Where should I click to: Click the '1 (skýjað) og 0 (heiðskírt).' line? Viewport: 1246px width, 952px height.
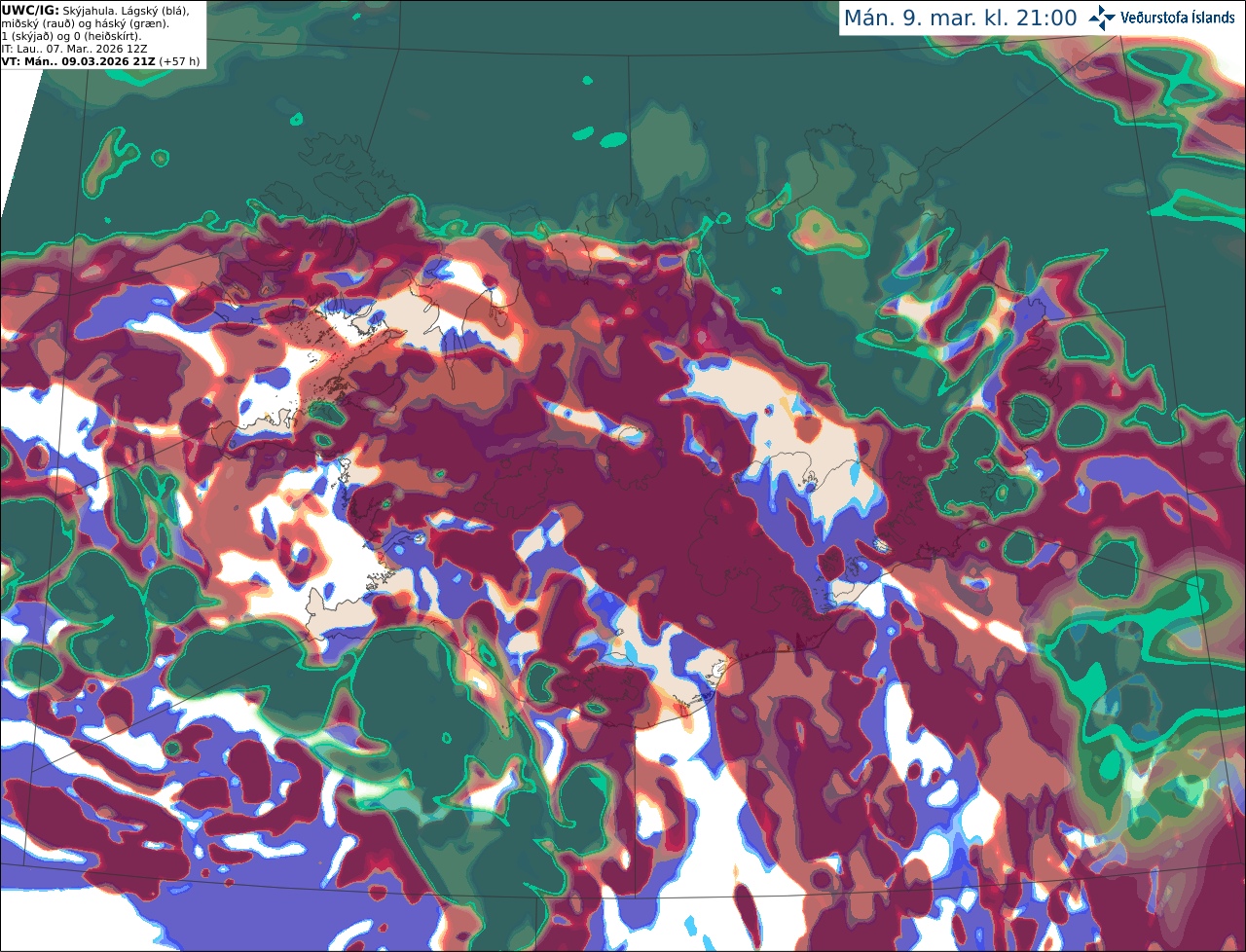[71, 36]
